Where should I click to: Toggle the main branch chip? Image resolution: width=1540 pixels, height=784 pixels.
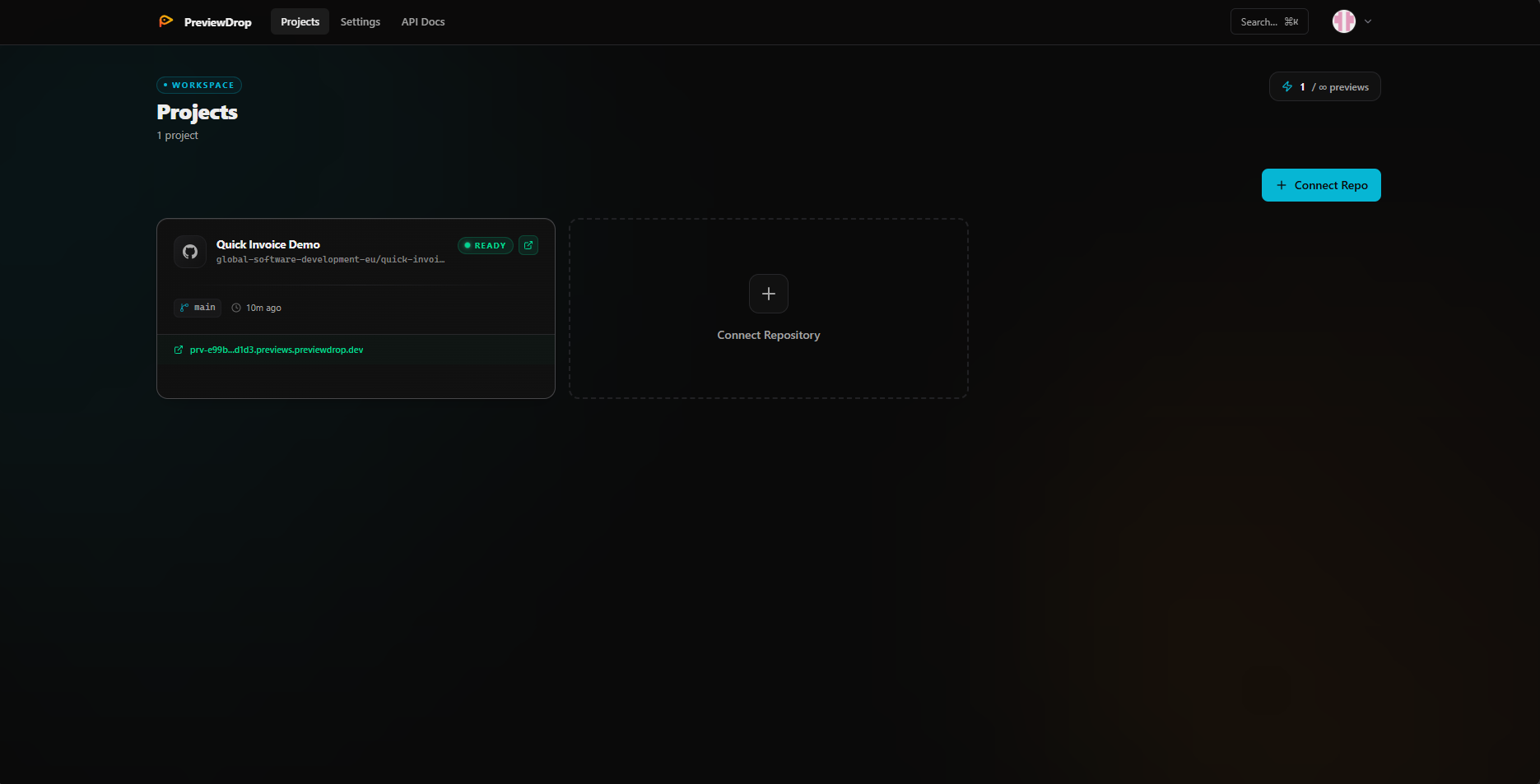click(x=197, y=308)
